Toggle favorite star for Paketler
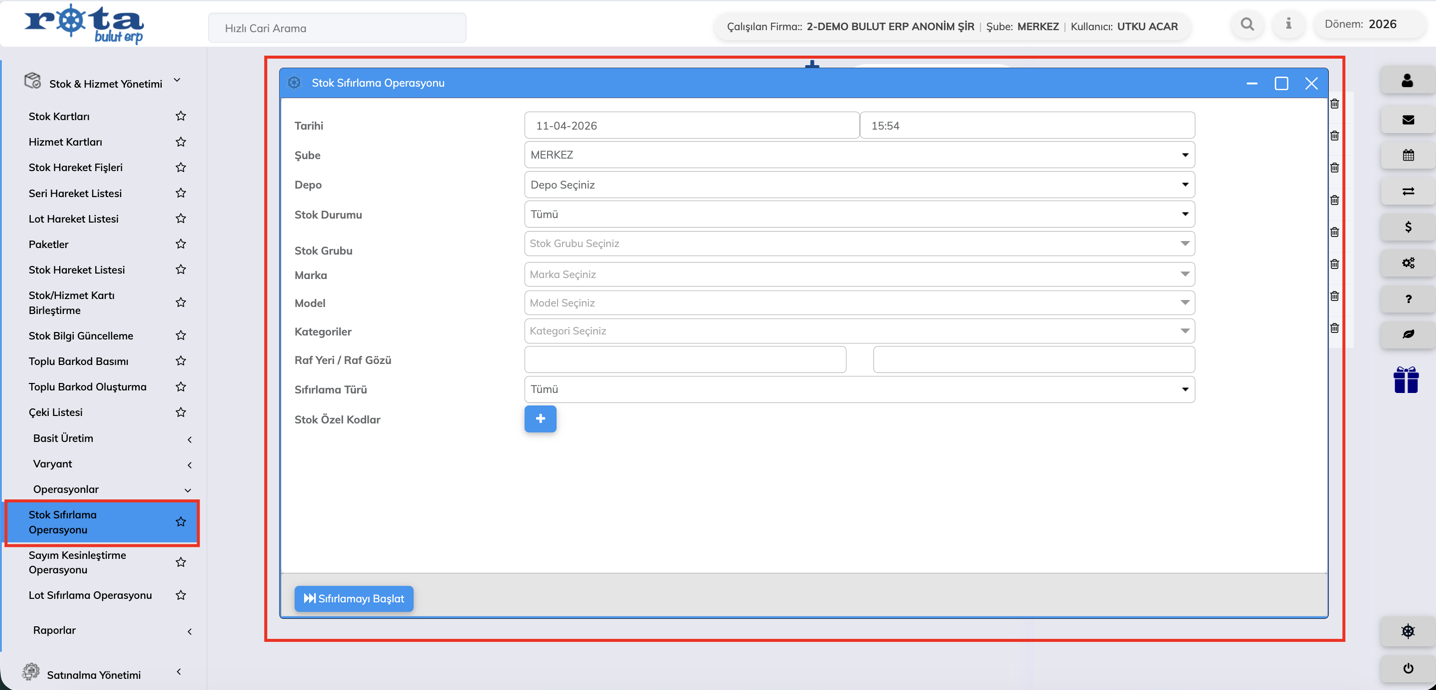 (181, 244)
